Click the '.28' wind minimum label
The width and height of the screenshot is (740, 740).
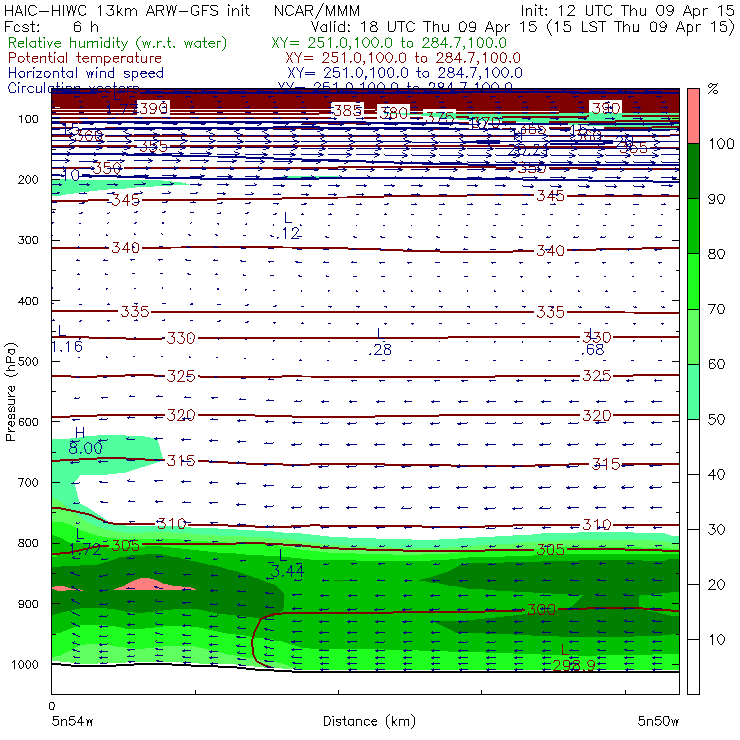pos(380,350)
